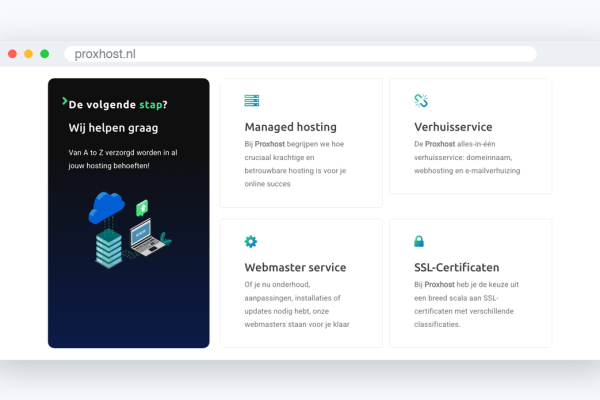This screenshot has height=400, width=600.
Task: Click the Verhuisservice chain link icon
Action: 421,101
